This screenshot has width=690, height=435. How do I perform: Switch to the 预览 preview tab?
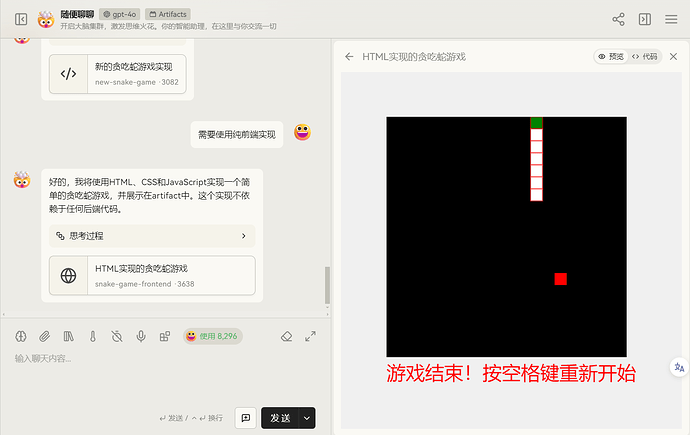coord(611,56)
